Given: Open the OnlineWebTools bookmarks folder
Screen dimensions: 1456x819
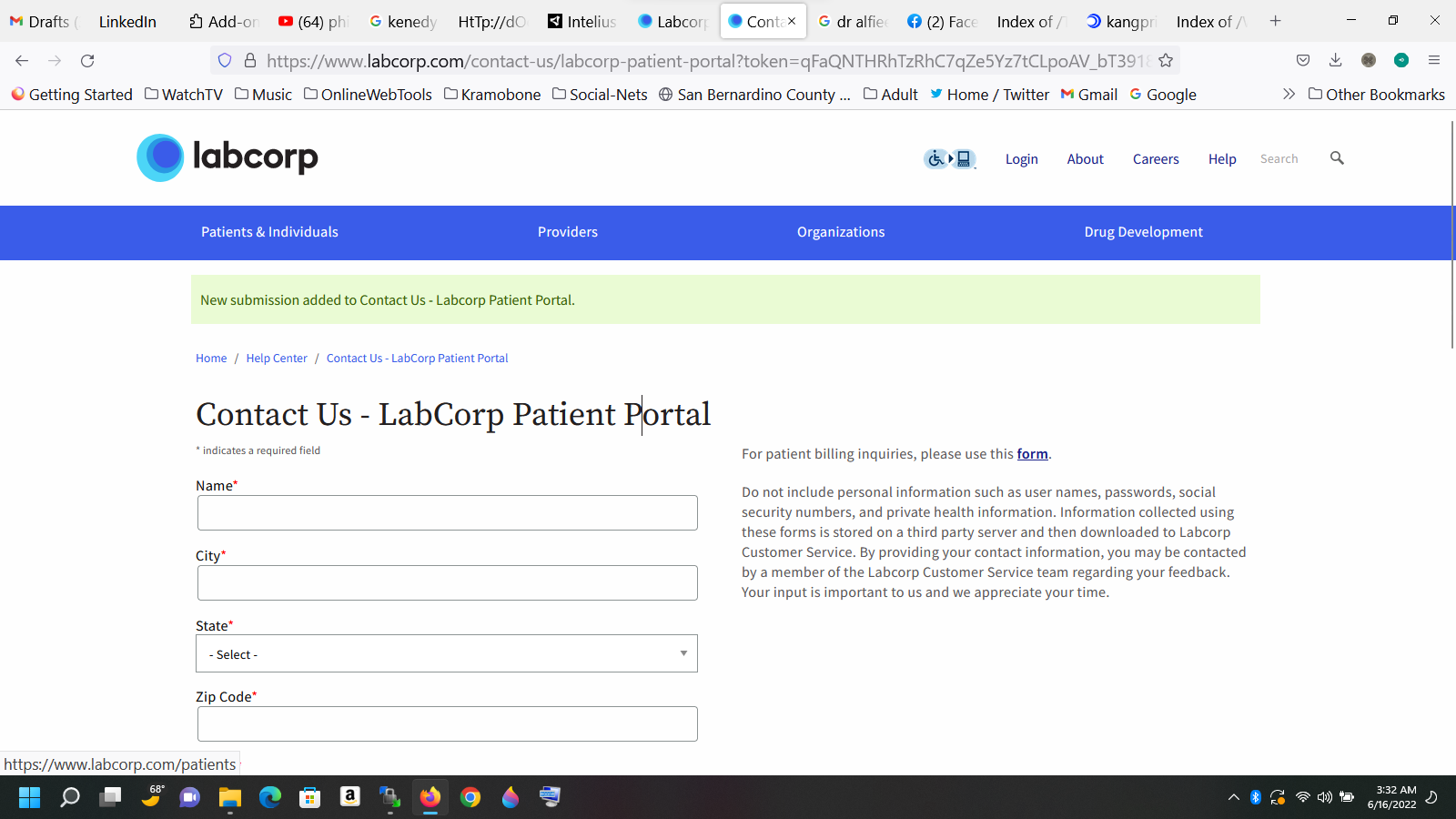Looking at the screenshot, I should (368, 94).
